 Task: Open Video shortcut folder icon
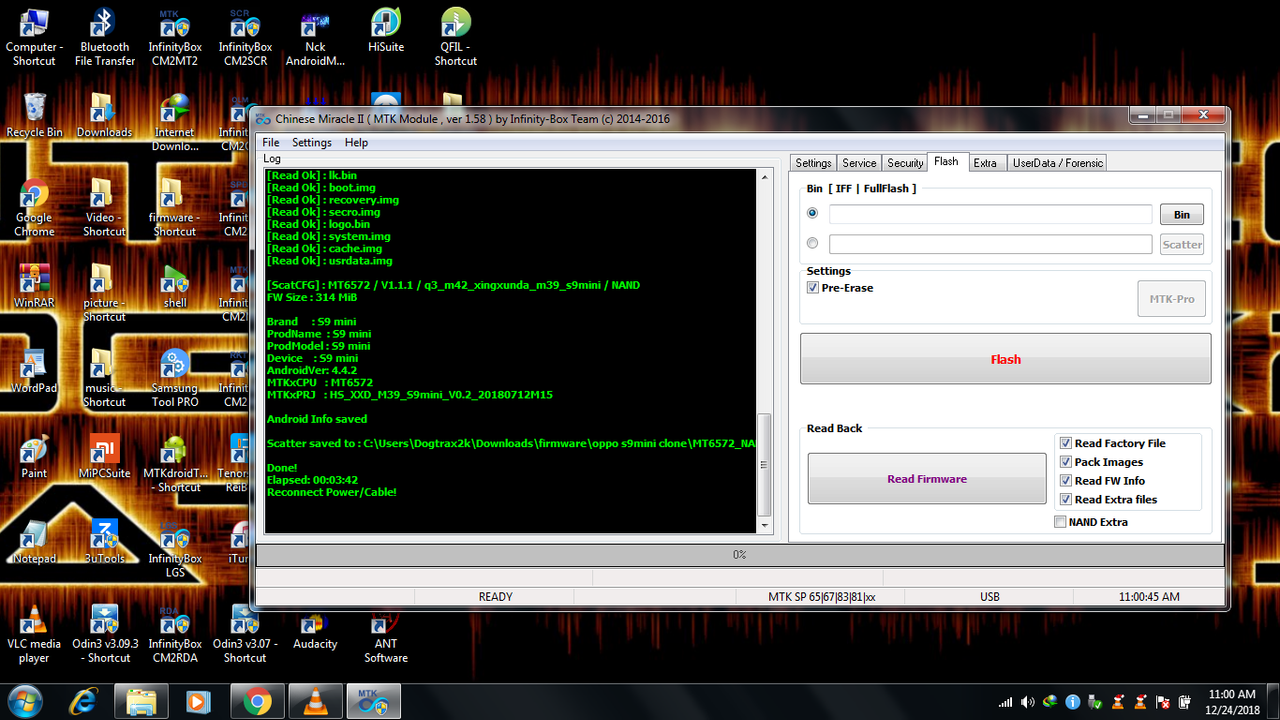(x=104, y=208)
